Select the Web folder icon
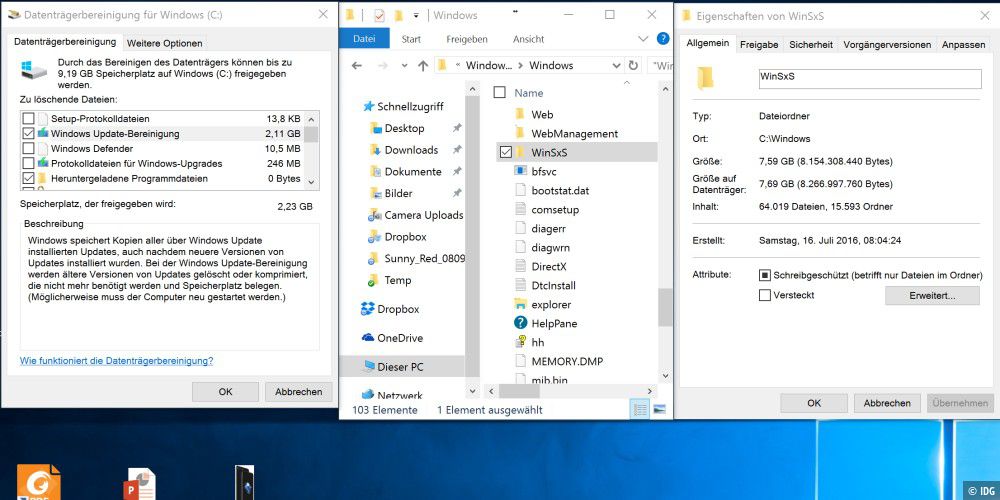The height and width of the screenshot is (500, 1000). click(521, 115)
